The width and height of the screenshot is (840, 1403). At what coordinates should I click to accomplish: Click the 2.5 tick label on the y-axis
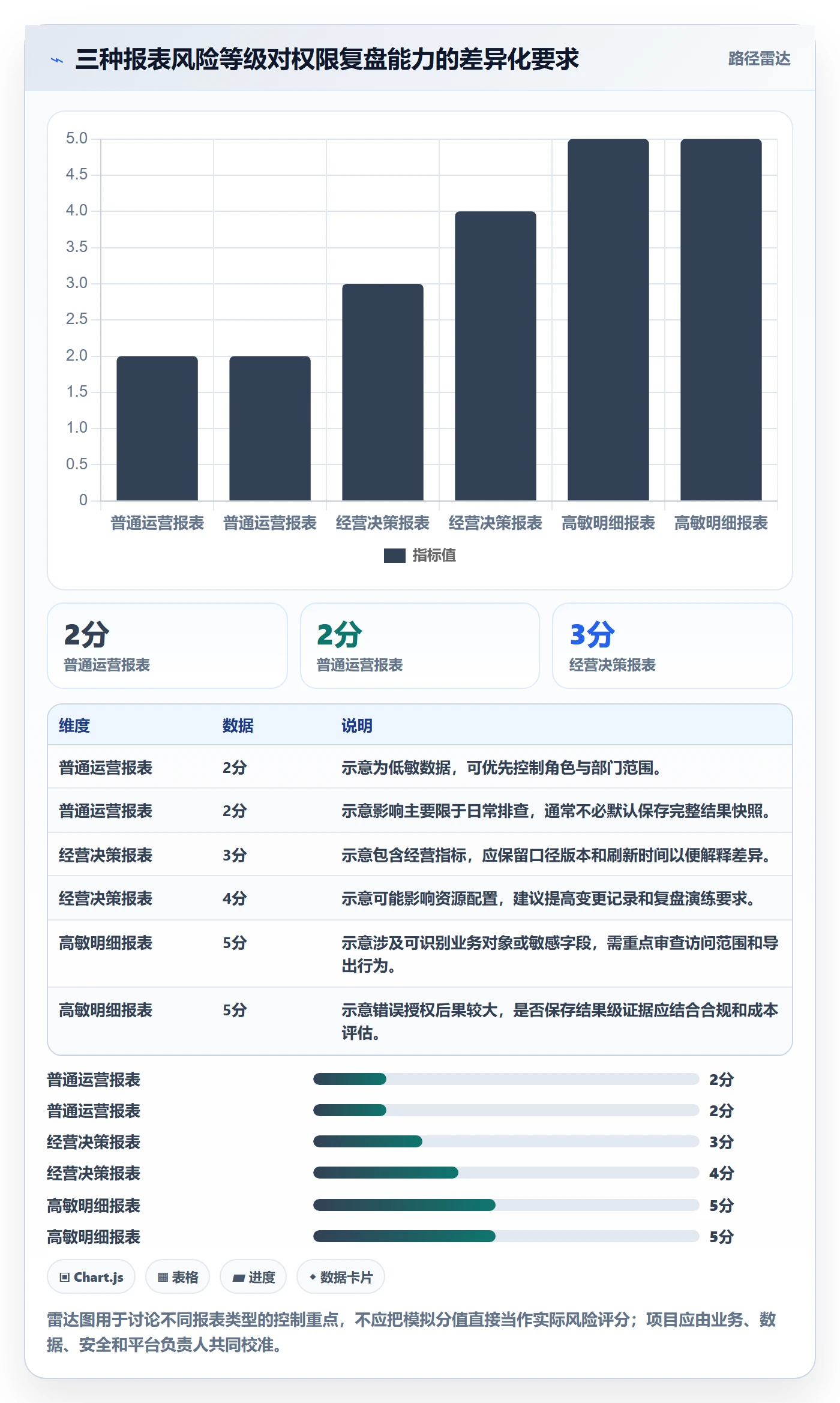pos(77,319)
